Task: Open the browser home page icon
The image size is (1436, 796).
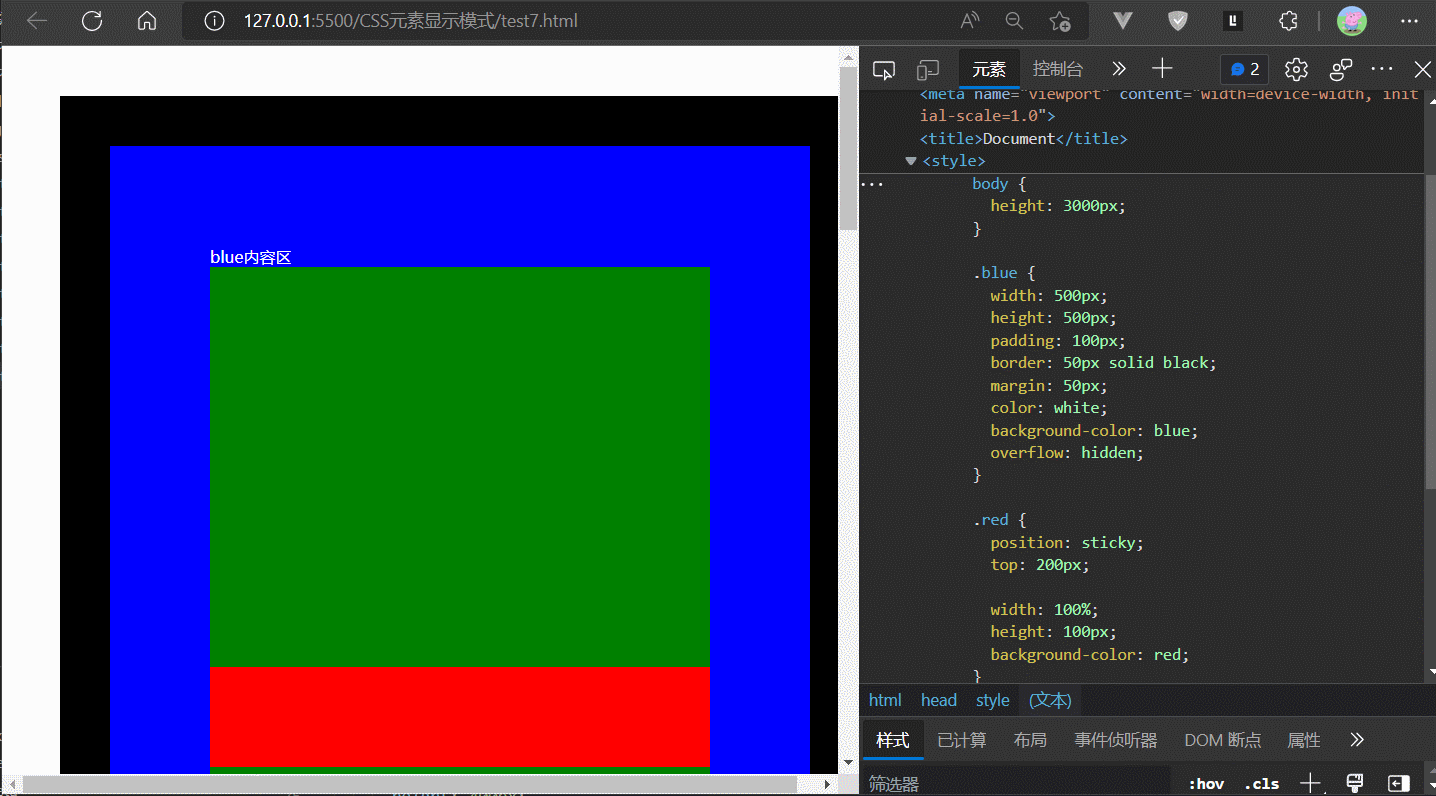Action: pyautogui.click(x=147, y=21)
